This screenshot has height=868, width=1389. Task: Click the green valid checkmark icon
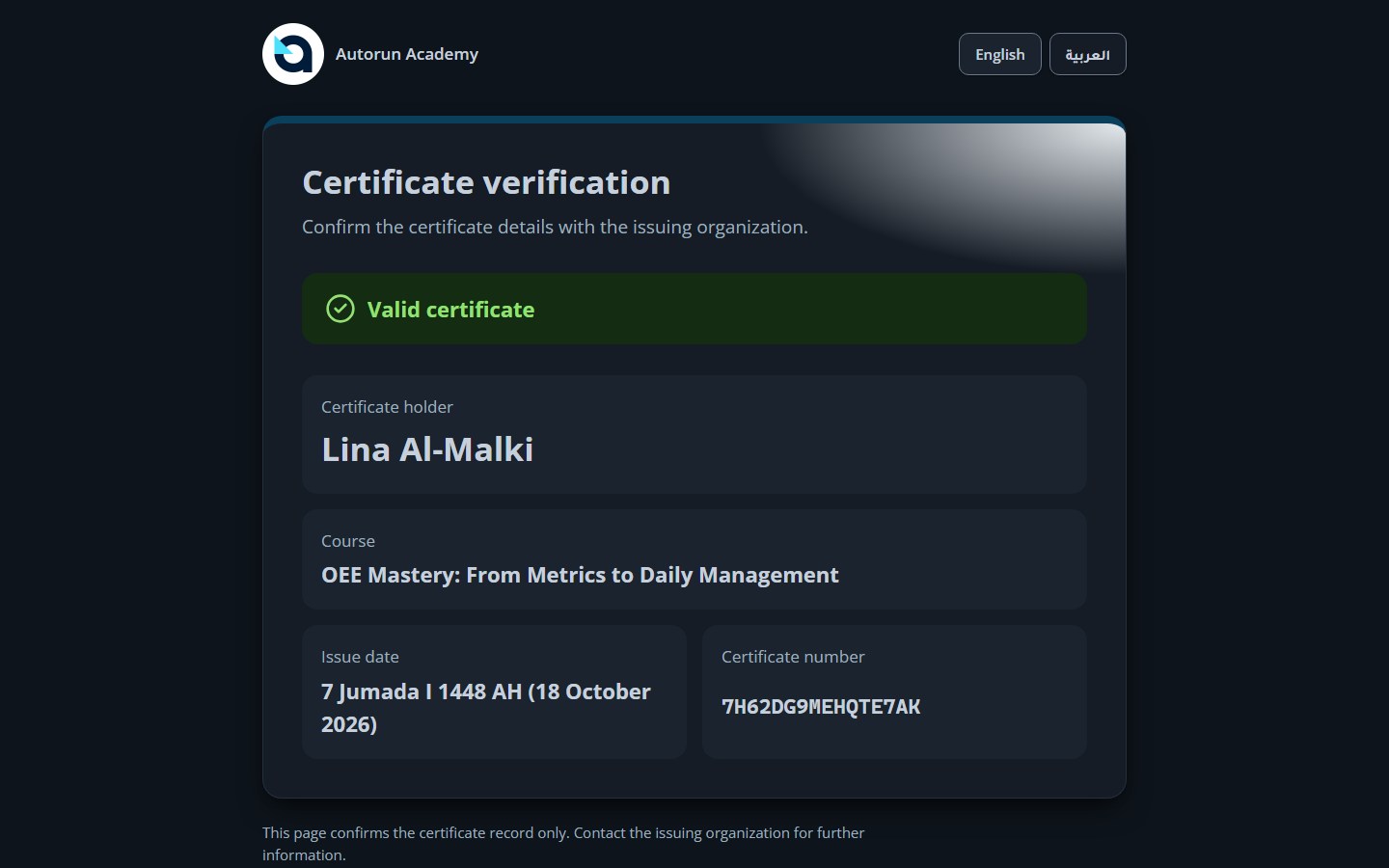(x=340, y=309)
